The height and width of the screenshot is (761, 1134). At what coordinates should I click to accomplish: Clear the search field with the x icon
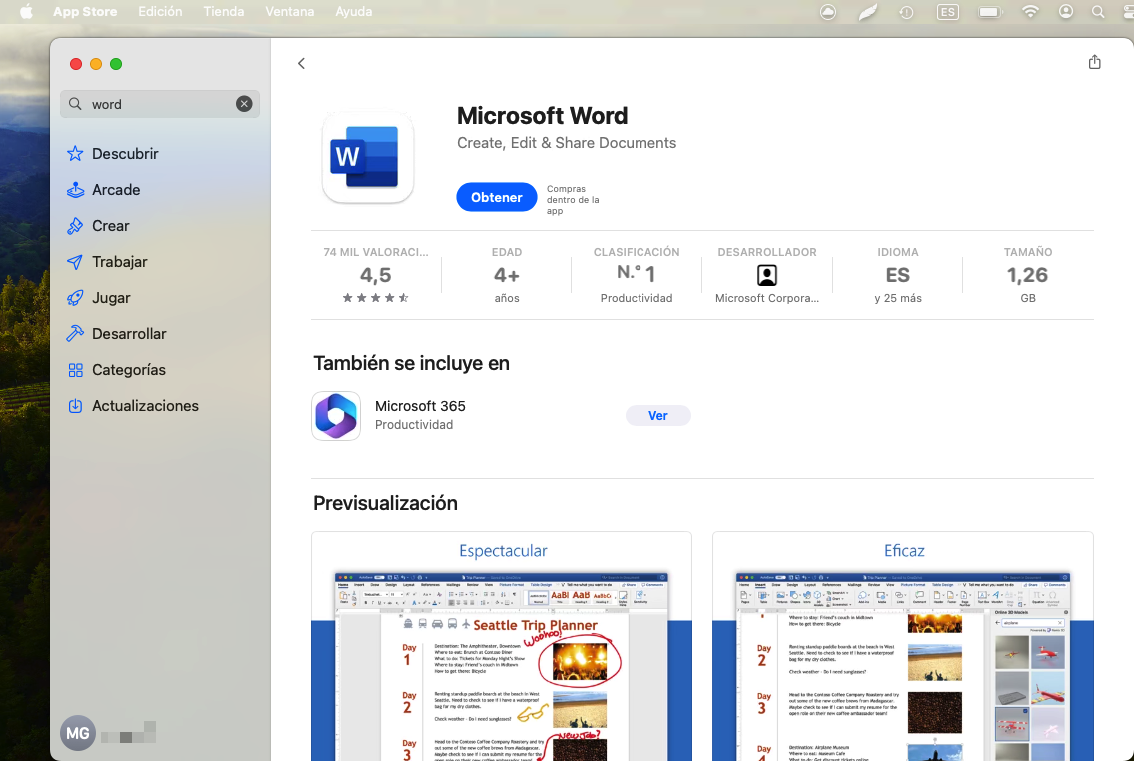(x=244, y=104)
